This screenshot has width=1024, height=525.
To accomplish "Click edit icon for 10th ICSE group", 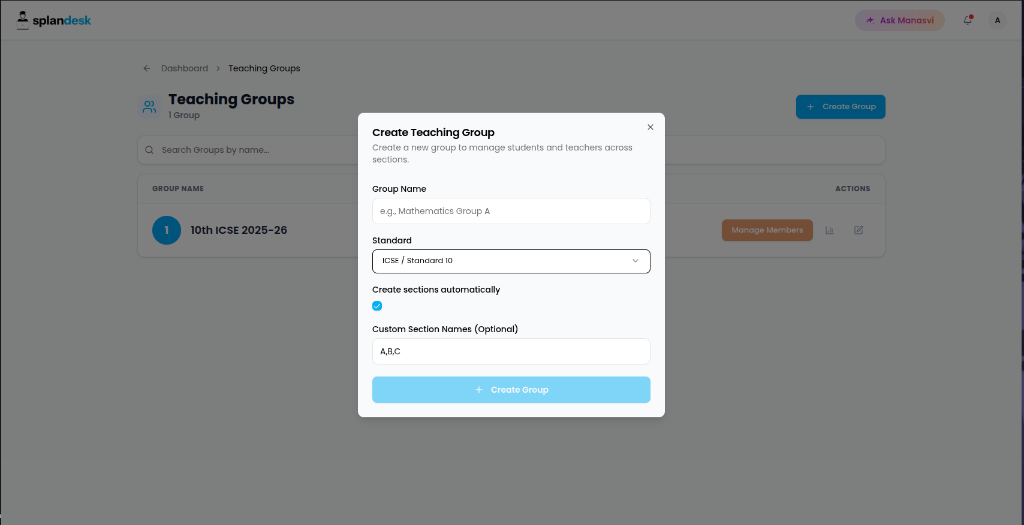I will (859, 230).
